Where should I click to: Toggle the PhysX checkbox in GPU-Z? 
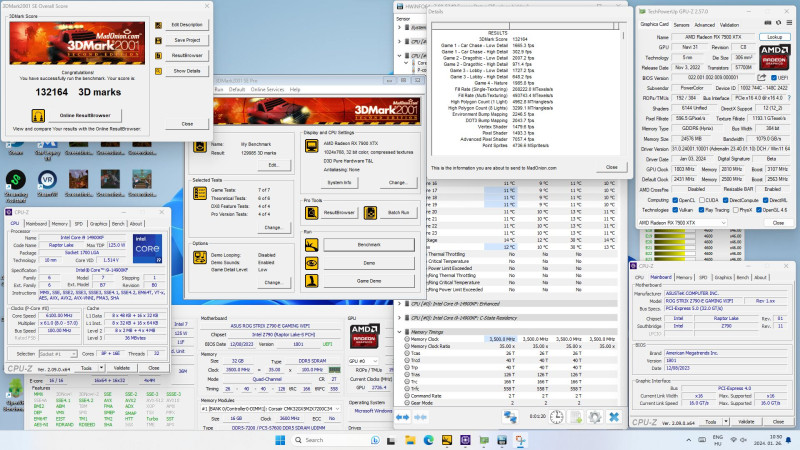coord(735,210)
